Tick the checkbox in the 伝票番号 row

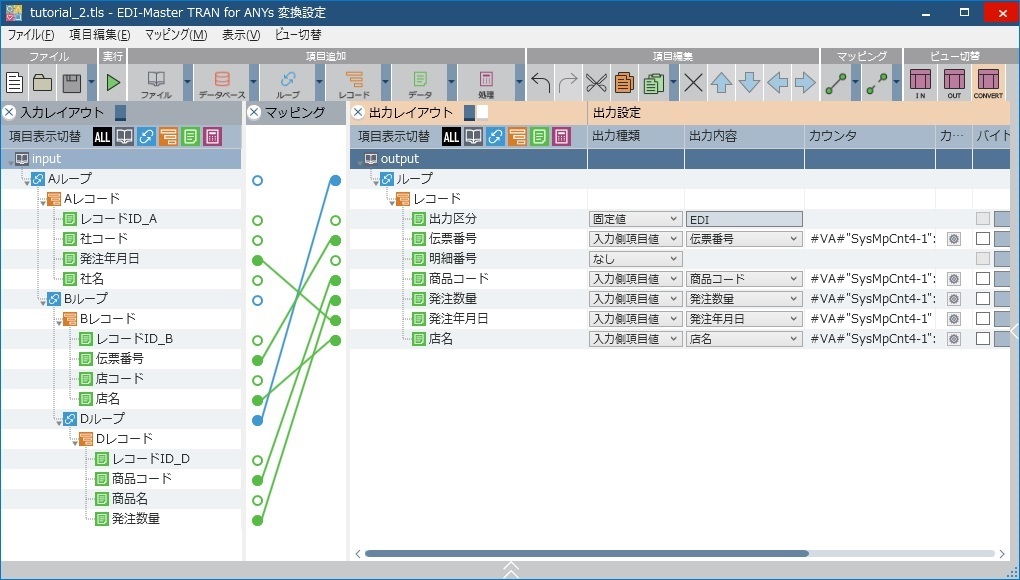point(983,239)
